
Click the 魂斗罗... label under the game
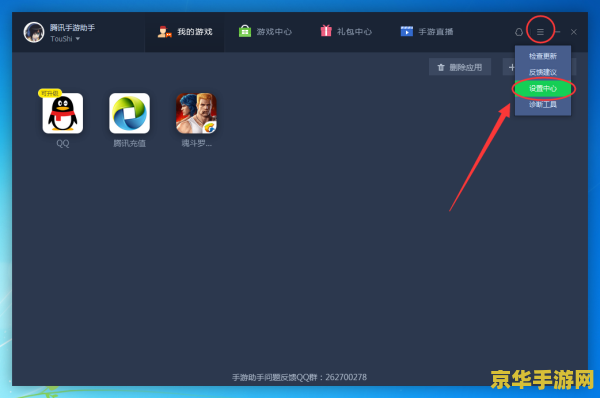coord(196,144)
